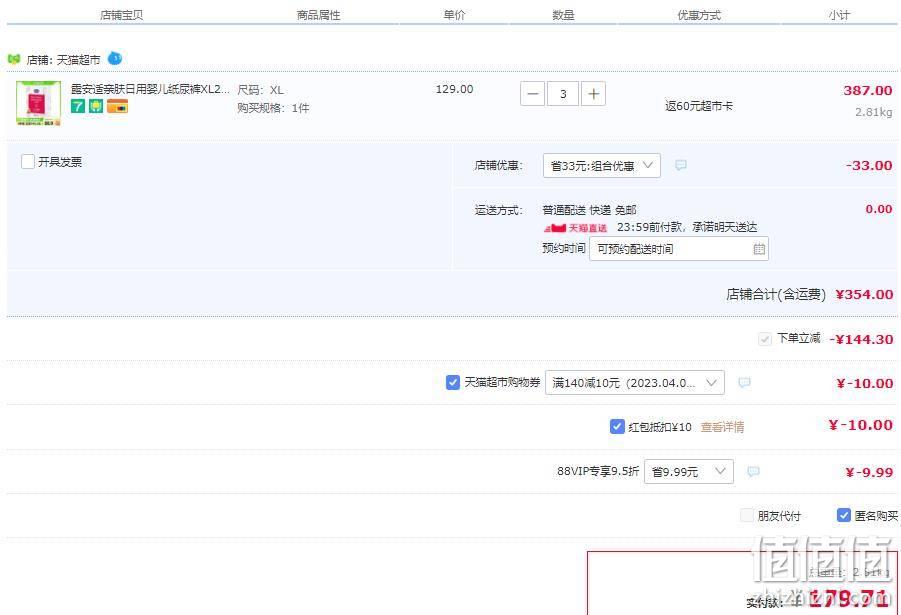Click the 可预约配送时间 field

[679, 249]
